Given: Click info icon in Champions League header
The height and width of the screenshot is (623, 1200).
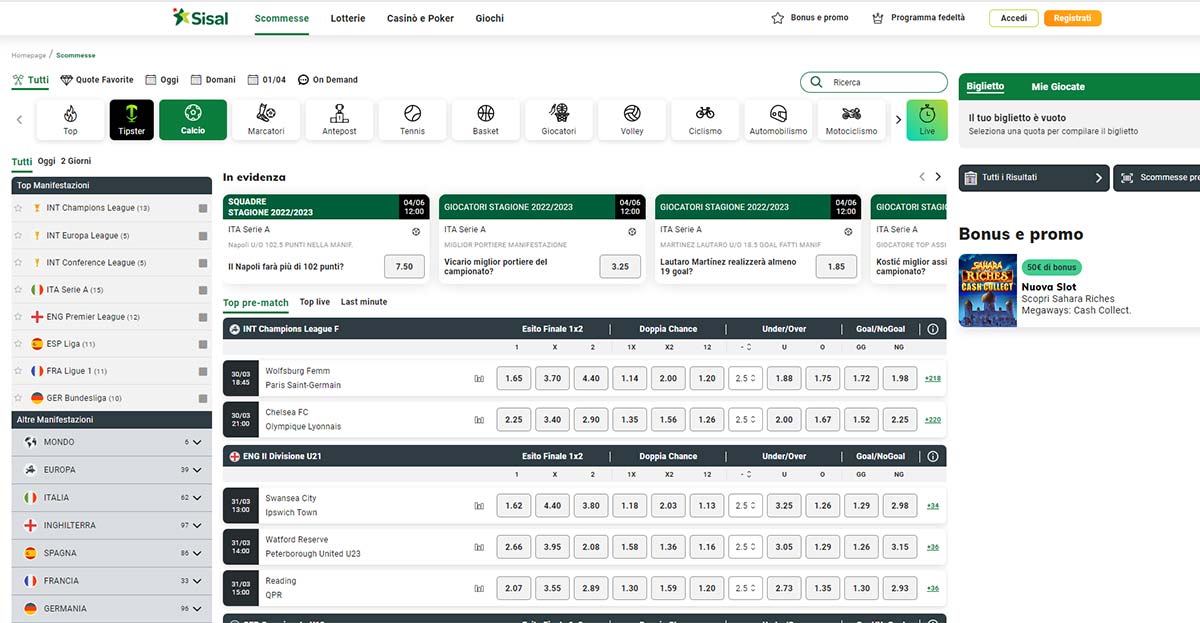Looking at the screenshot, I should (x=933, y=329).
